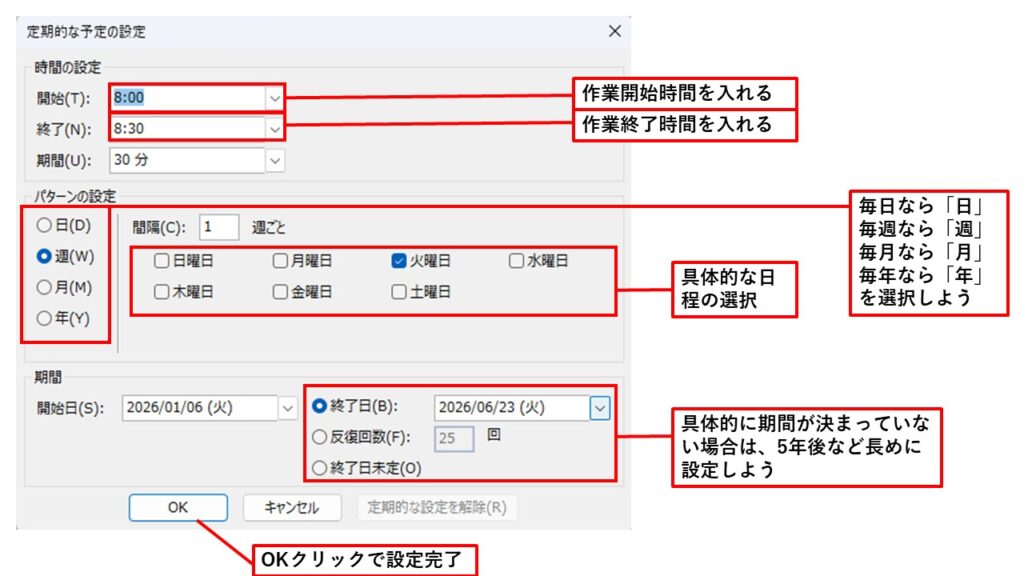Choose the 年(Y) yearly pattern option
1024x576 pixels.
pyautogui.click(x=43, y=318)
